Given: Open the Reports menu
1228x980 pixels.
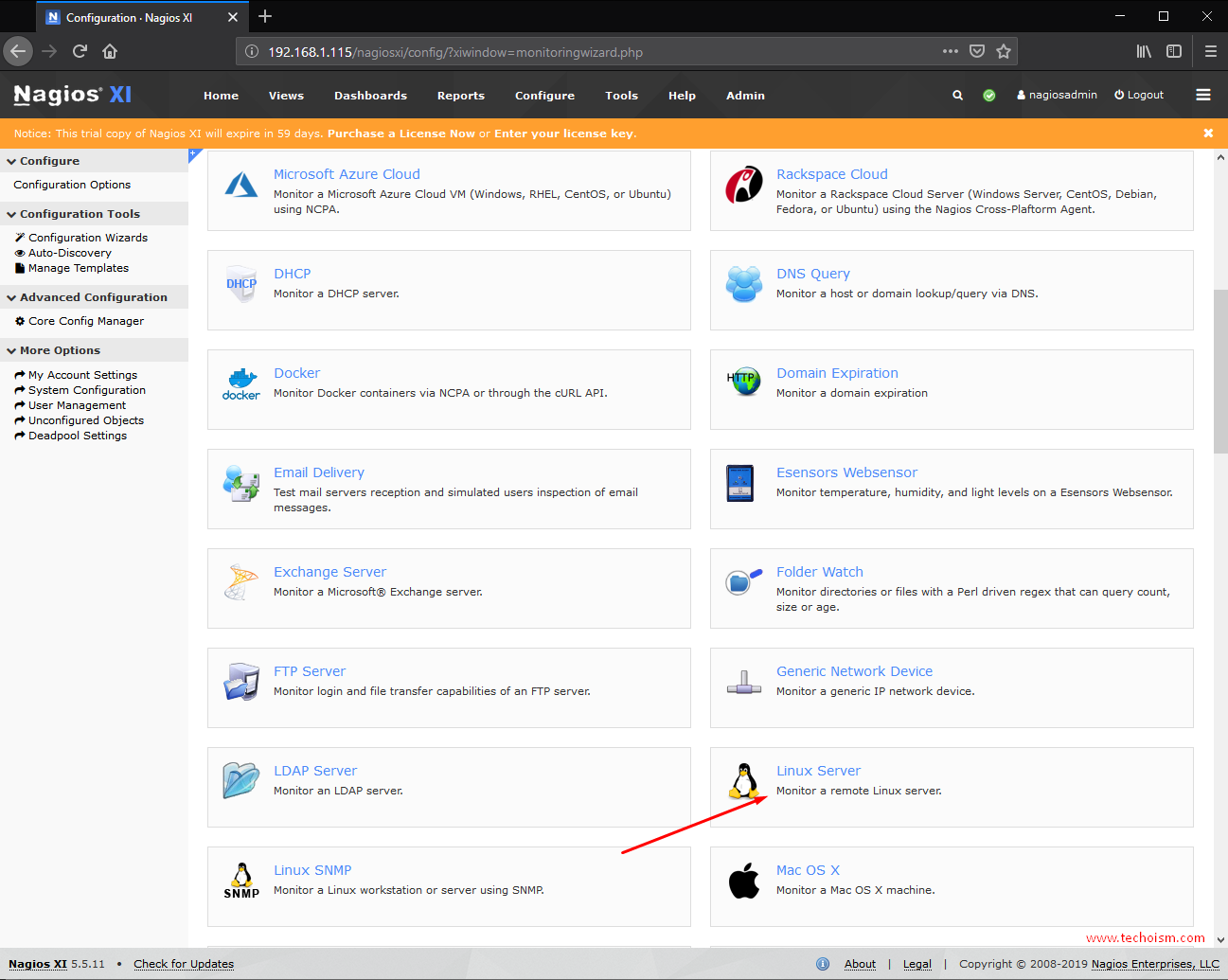Looking at the screenshot, I should 461,96.
